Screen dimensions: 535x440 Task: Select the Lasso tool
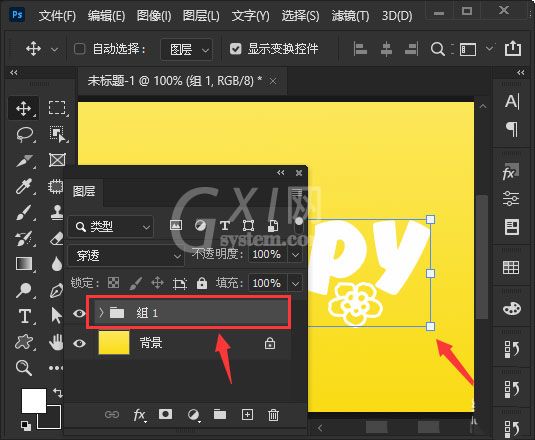25,134
